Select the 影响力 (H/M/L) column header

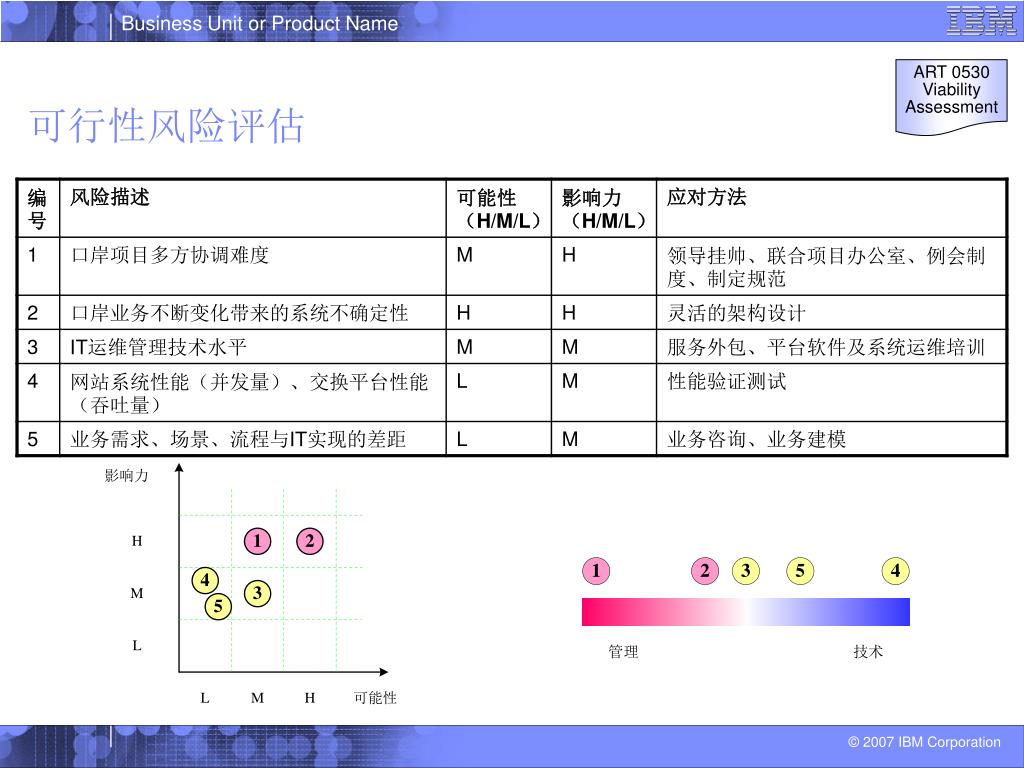pos(604,208)
